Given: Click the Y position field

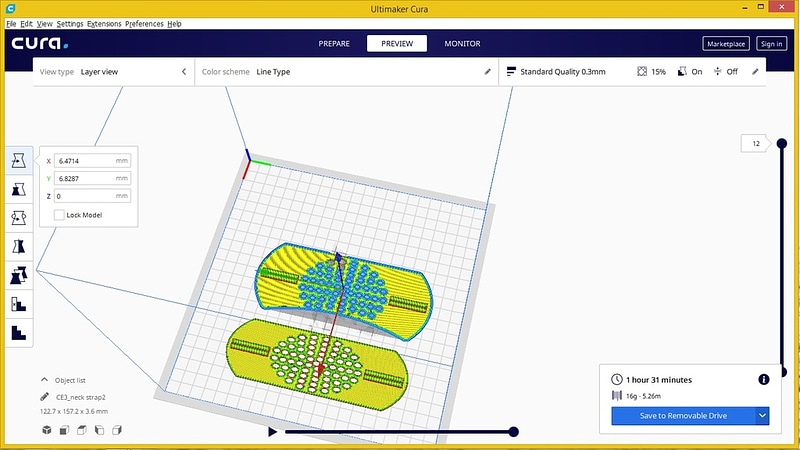Looking at the screenshot, I should [92, 178].
